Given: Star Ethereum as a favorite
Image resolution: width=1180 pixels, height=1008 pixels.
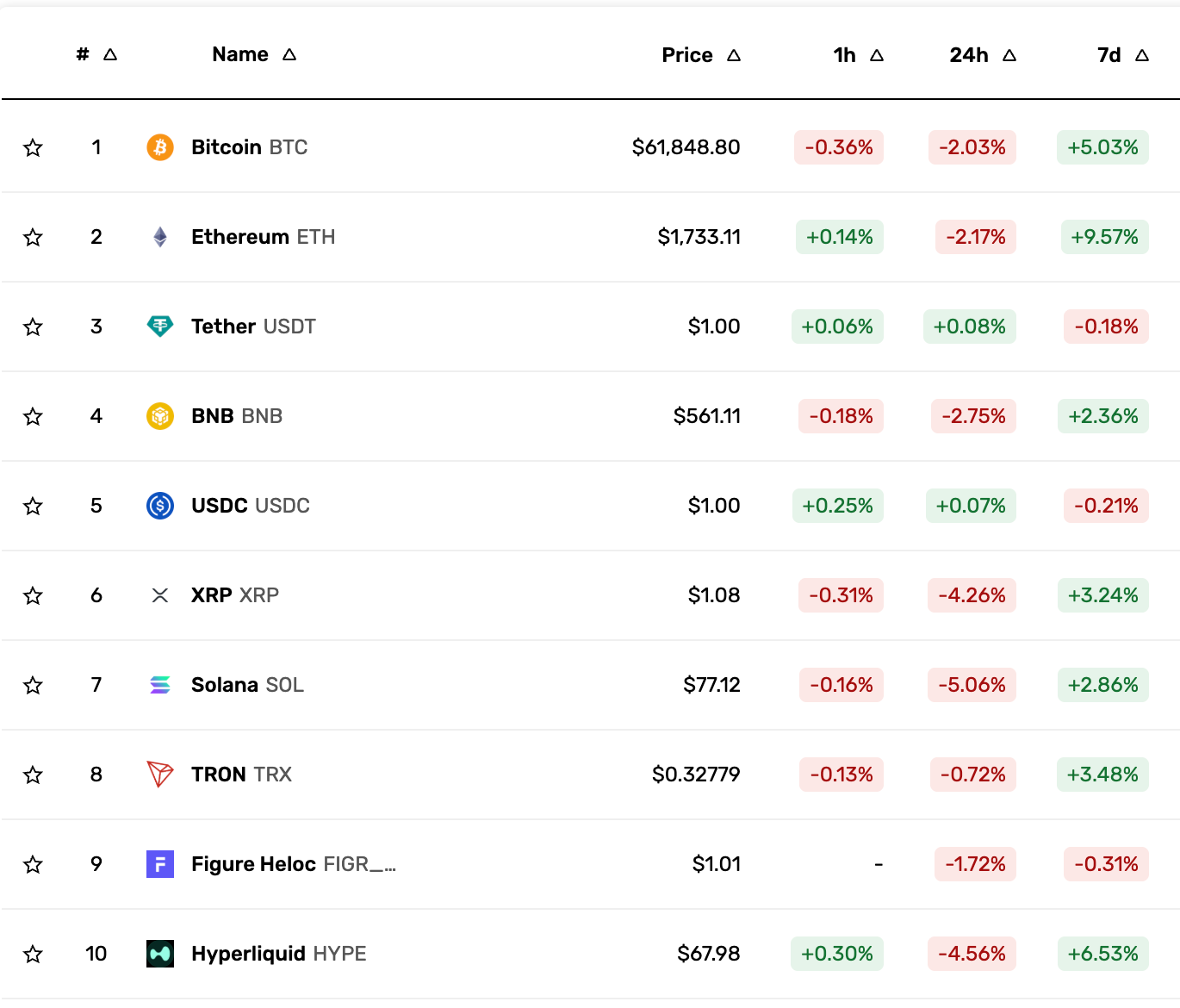Looking at the screenshot, I should (x=33, y=237).
